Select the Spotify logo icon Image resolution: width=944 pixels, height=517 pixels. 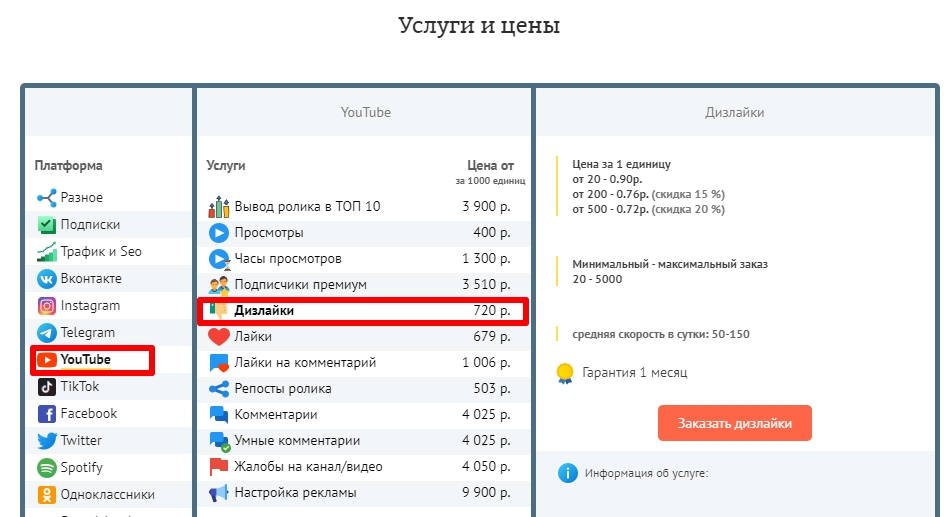pos(46,468)
